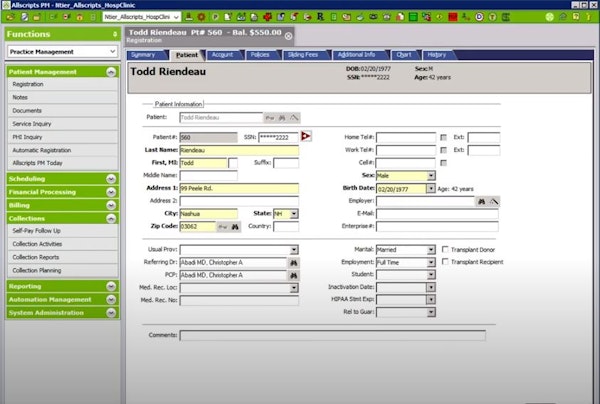Viewport: 600px width, 404px height.
Task: Click the house icon at toolbar right
Action: click(x=563, y=17)
